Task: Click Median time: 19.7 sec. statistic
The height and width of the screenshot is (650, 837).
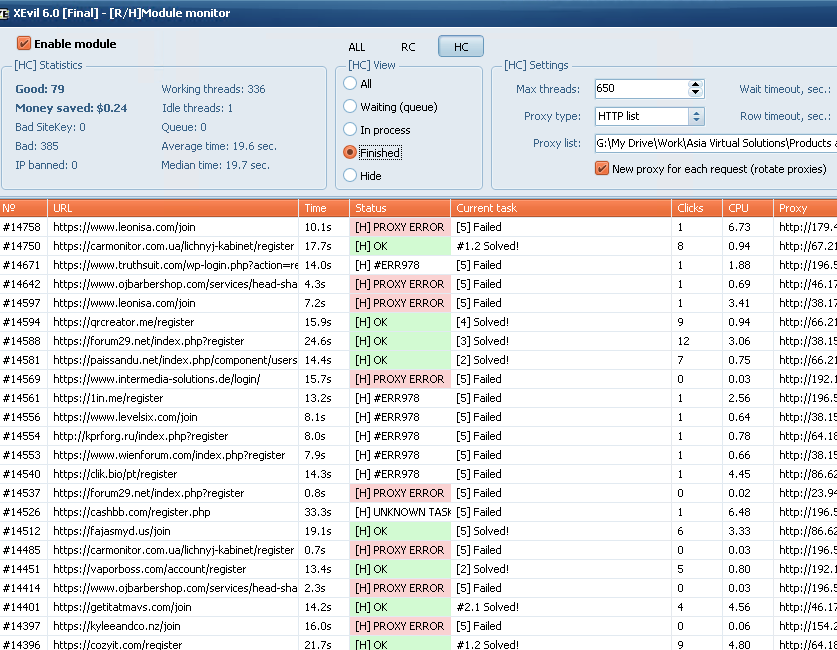Action: click(215, 165)
